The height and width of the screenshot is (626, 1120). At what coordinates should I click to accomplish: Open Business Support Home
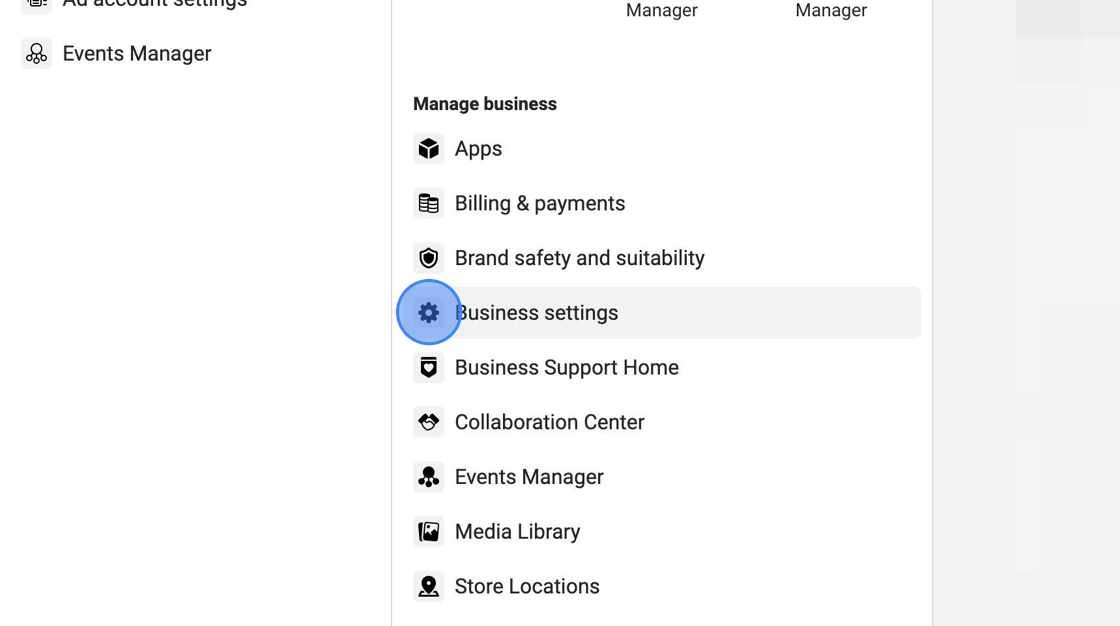pos(566,367)
